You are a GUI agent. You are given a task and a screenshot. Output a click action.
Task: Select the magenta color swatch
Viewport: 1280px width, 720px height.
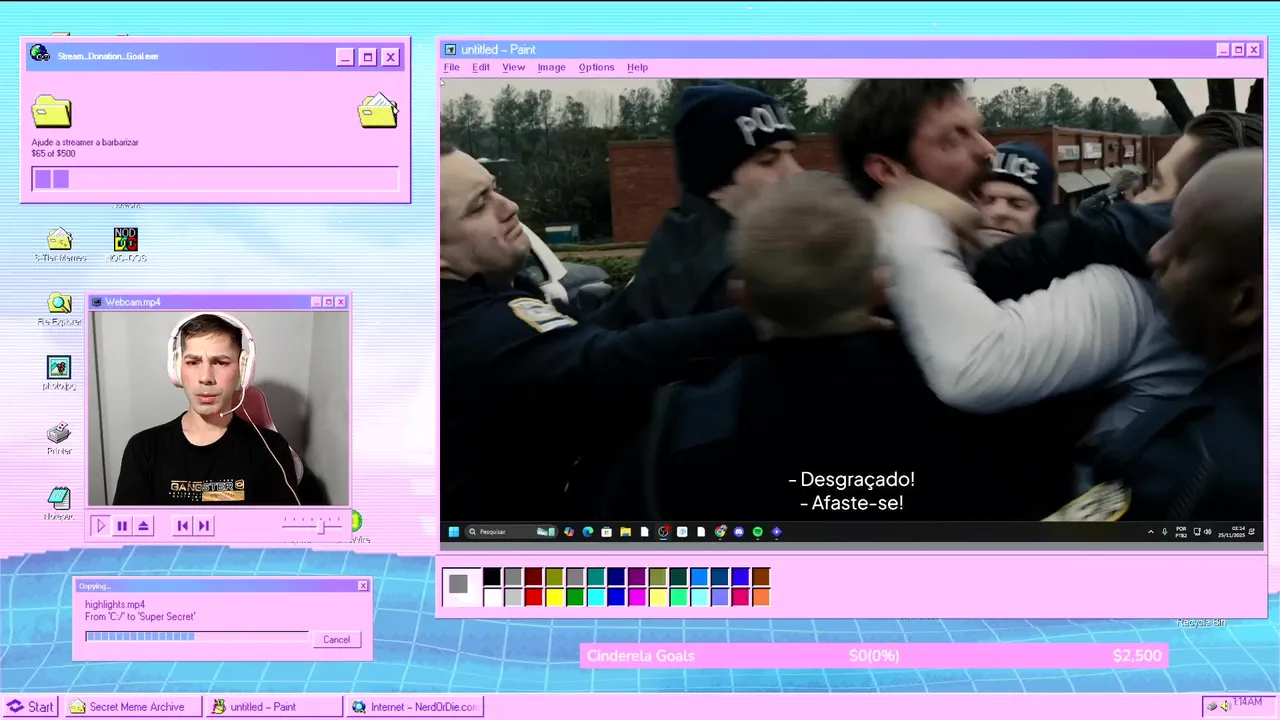637,597
